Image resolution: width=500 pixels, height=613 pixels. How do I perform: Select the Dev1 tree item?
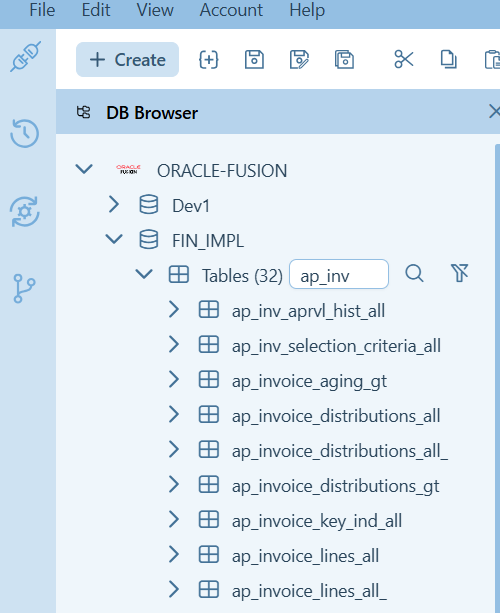click(x=191, y=206)
